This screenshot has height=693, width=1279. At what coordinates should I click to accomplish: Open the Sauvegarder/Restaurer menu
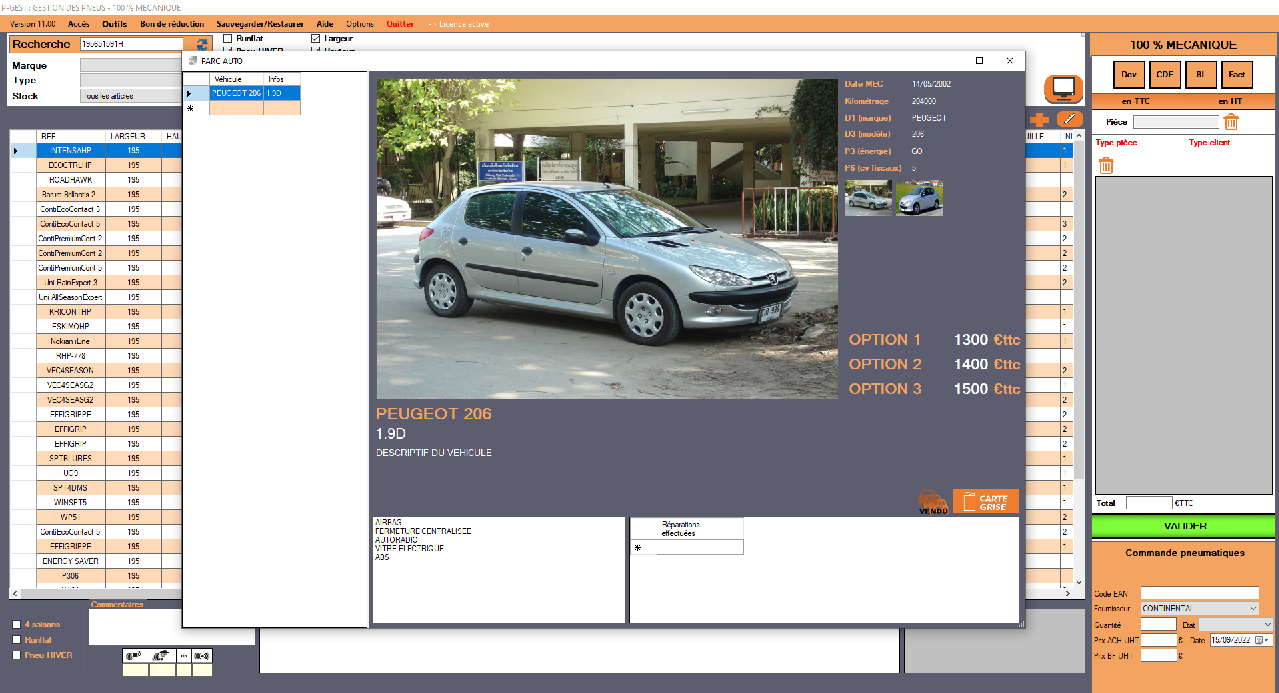click(x=260, y=23)
